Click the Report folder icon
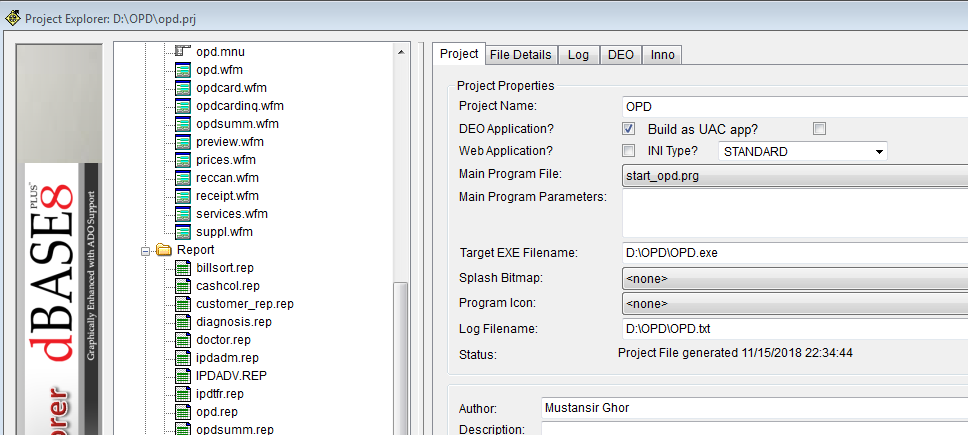This screenshot has width=968, height=435. [x=164, y=250]
